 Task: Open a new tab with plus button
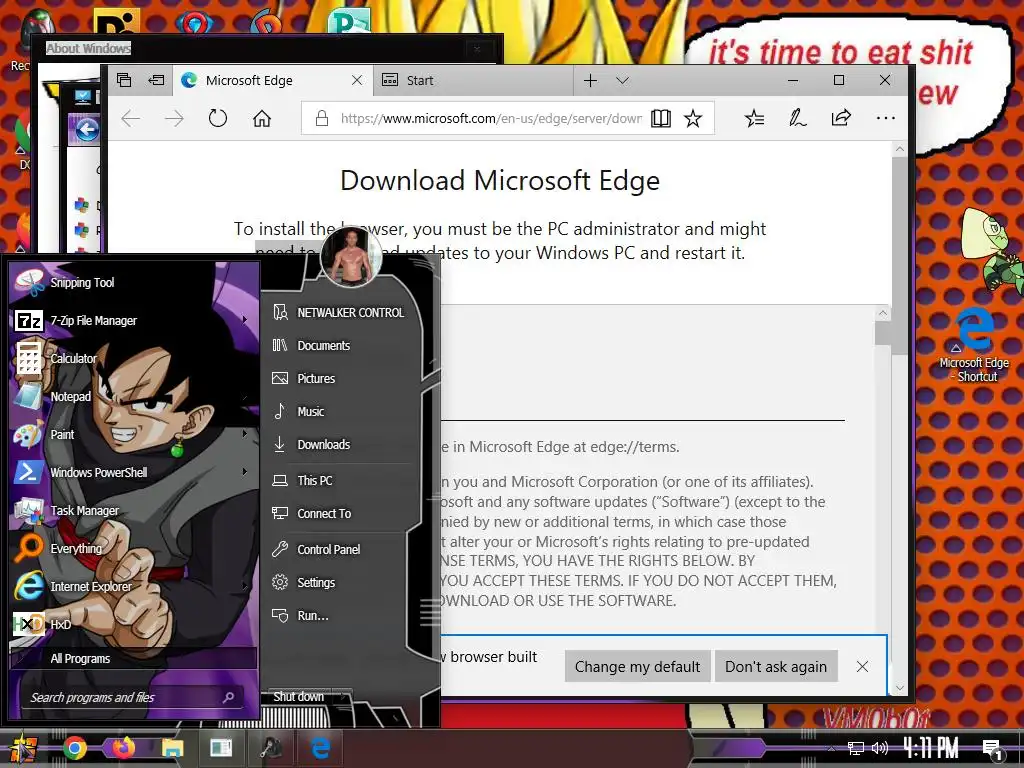click(x=590, y=80)
